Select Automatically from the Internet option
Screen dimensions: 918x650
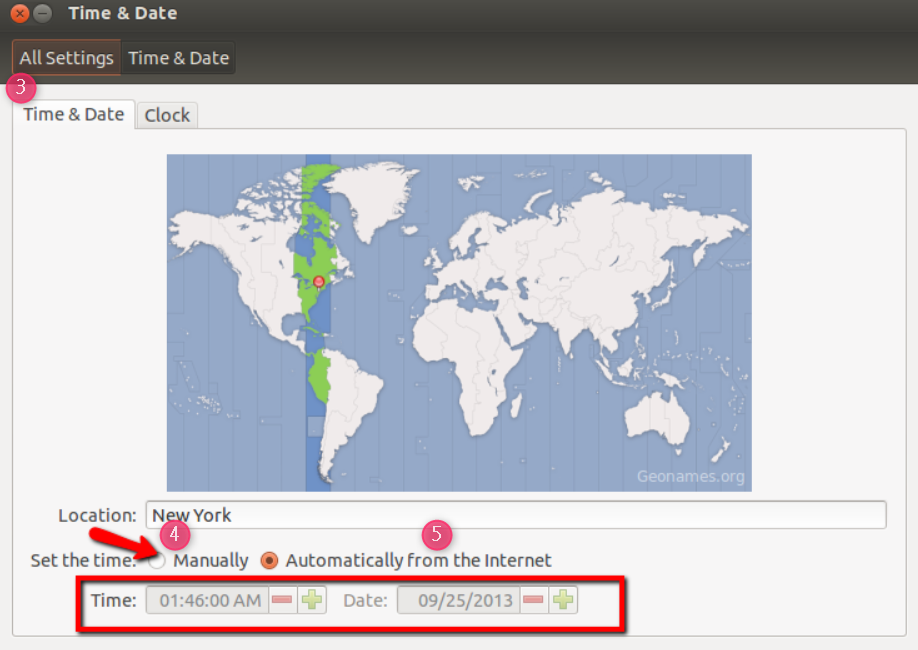pyautogui.click(x=269, y=561)
